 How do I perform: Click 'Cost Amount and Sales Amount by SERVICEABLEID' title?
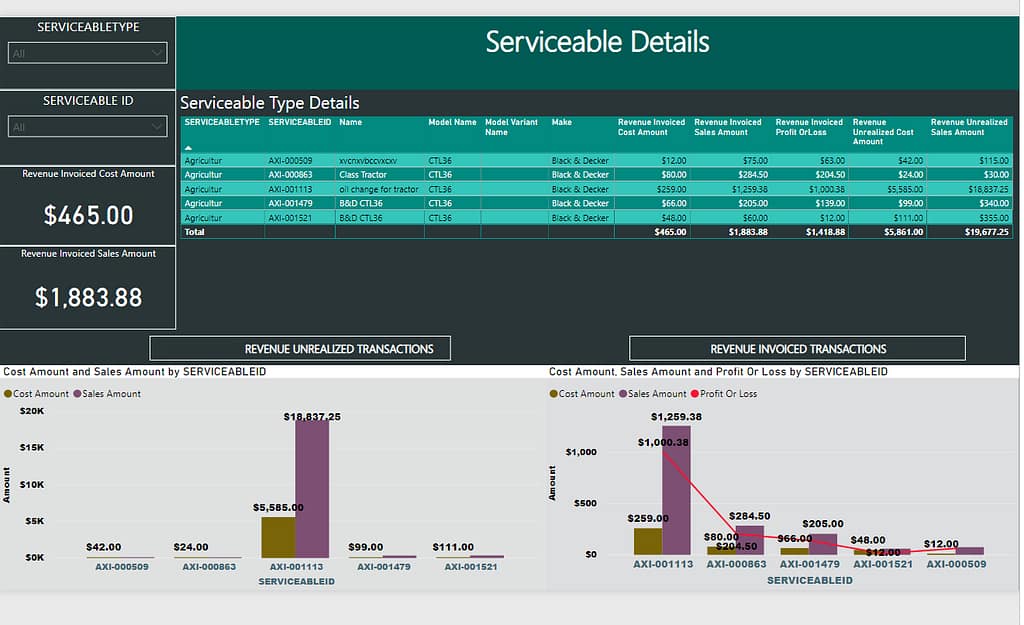coord(135,372)
